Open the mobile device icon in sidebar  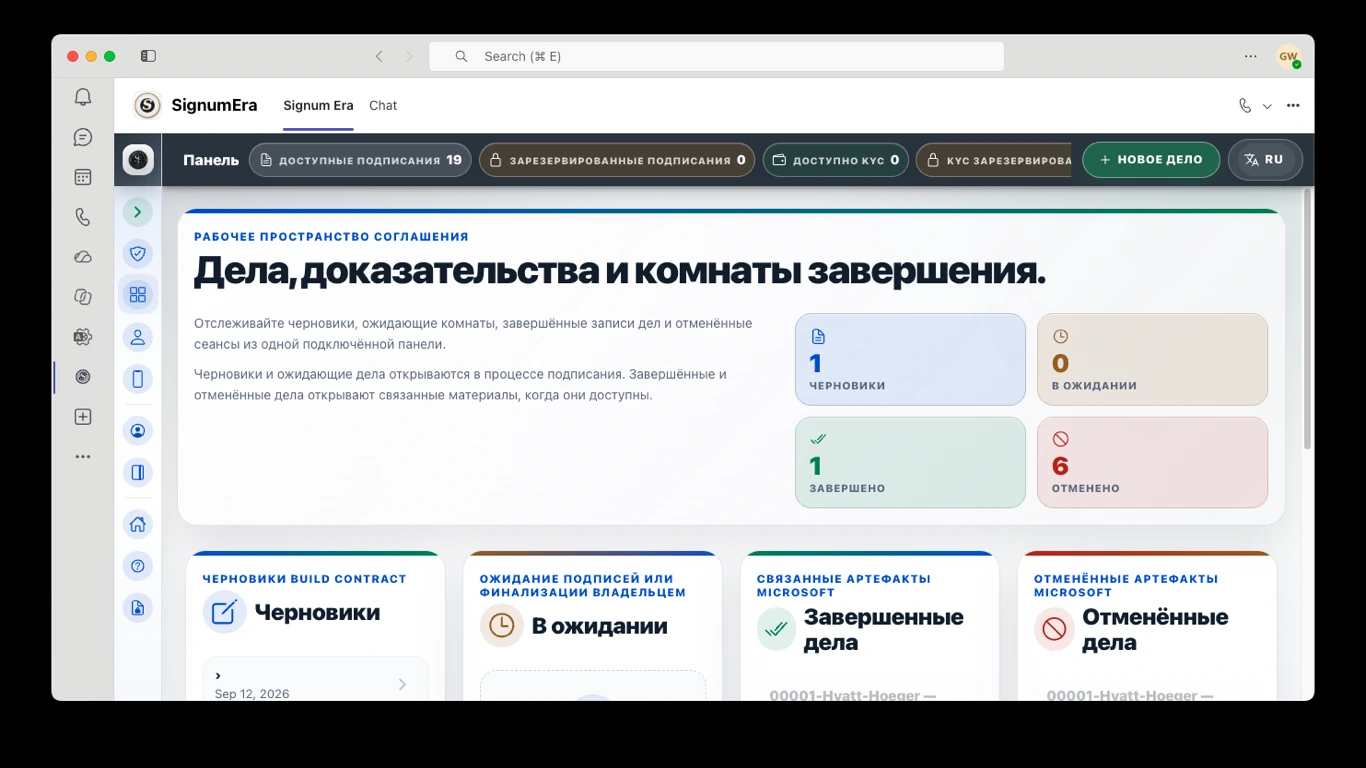click(x=138, y=379)
